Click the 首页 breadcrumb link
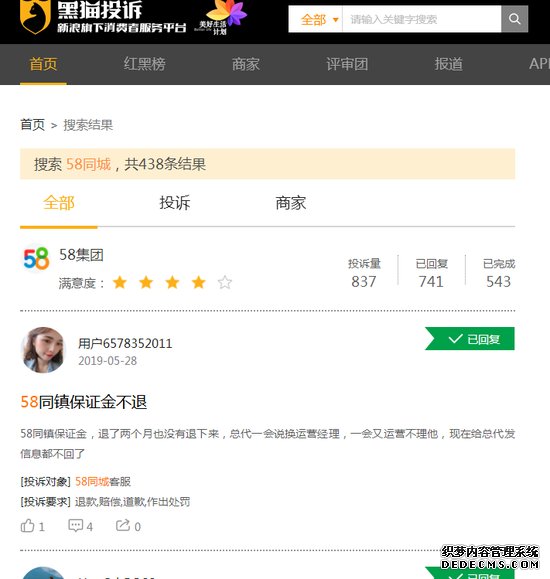The height and width of the screenshot is (579, 550). (33, 125)
